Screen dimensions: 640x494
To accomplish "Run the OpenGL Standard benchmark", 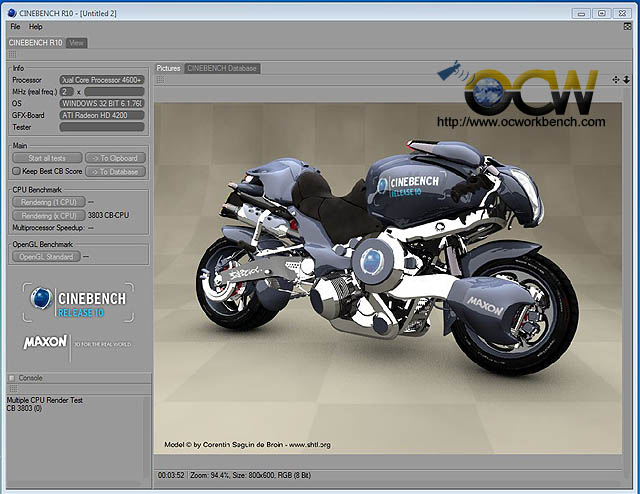I will 46,257.
